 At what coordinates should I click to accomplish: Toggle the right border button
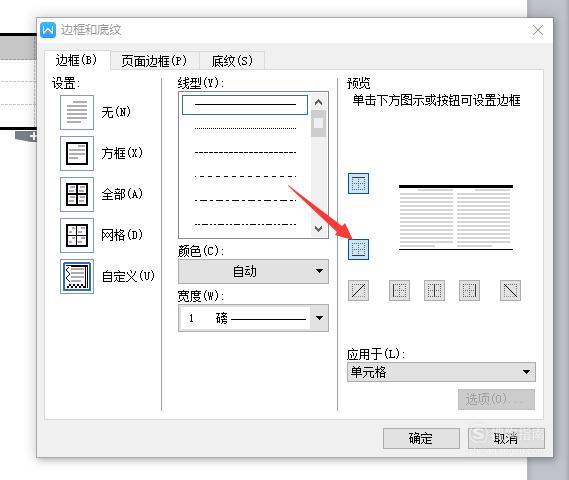click(469, 291)
